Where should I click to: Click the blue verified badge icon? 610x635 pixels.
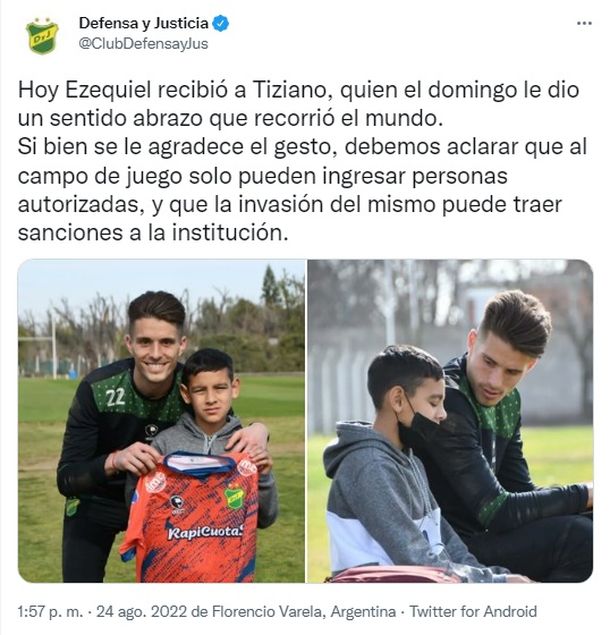[x=221, y=23]
